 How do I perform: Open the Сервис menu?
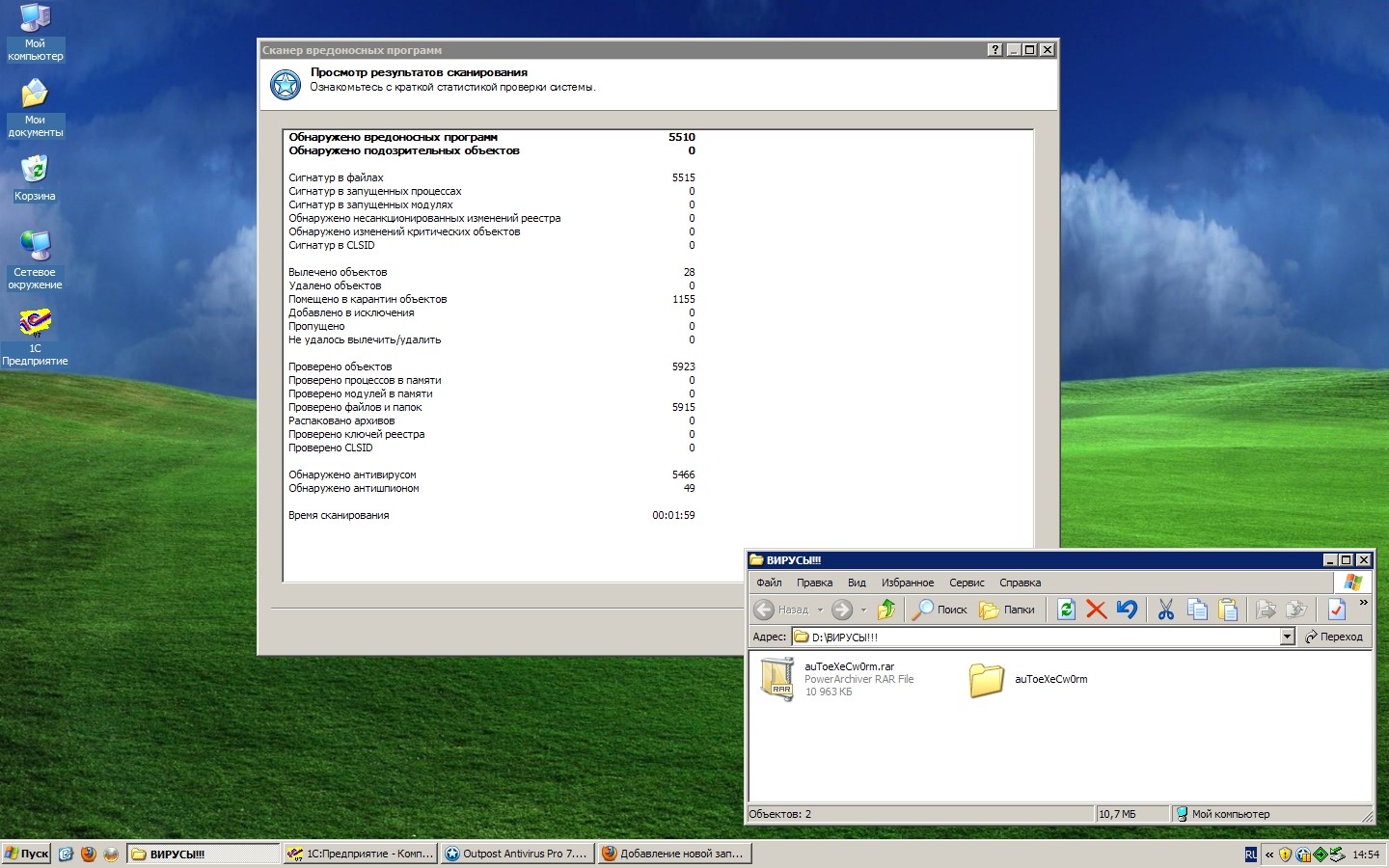tap(966, 583)
